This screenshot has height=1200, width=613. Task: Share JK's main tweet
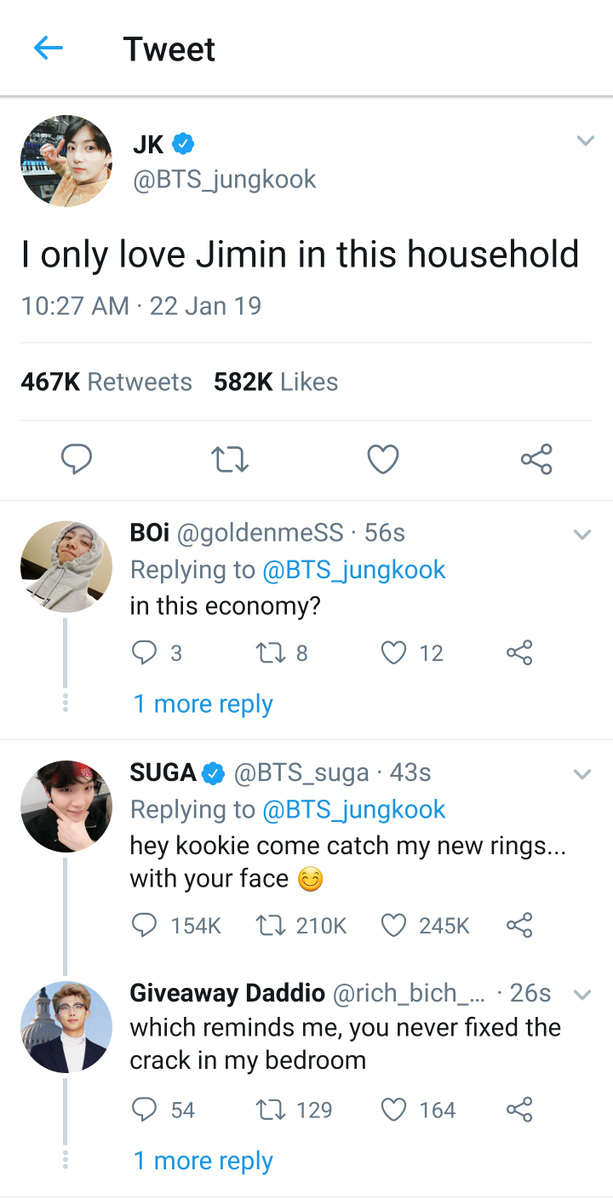[536, 459]
